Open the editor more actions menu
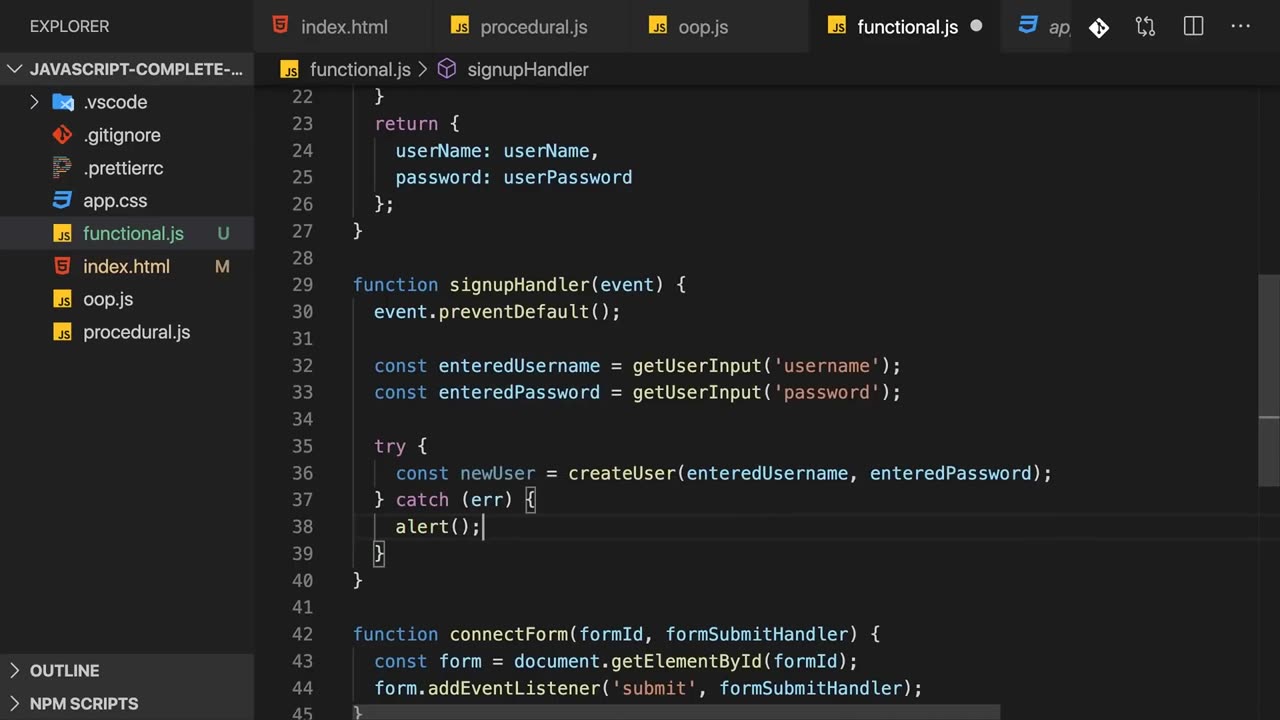The height and width of the screenshot is (720, 1280). [x=1240, y=27]
